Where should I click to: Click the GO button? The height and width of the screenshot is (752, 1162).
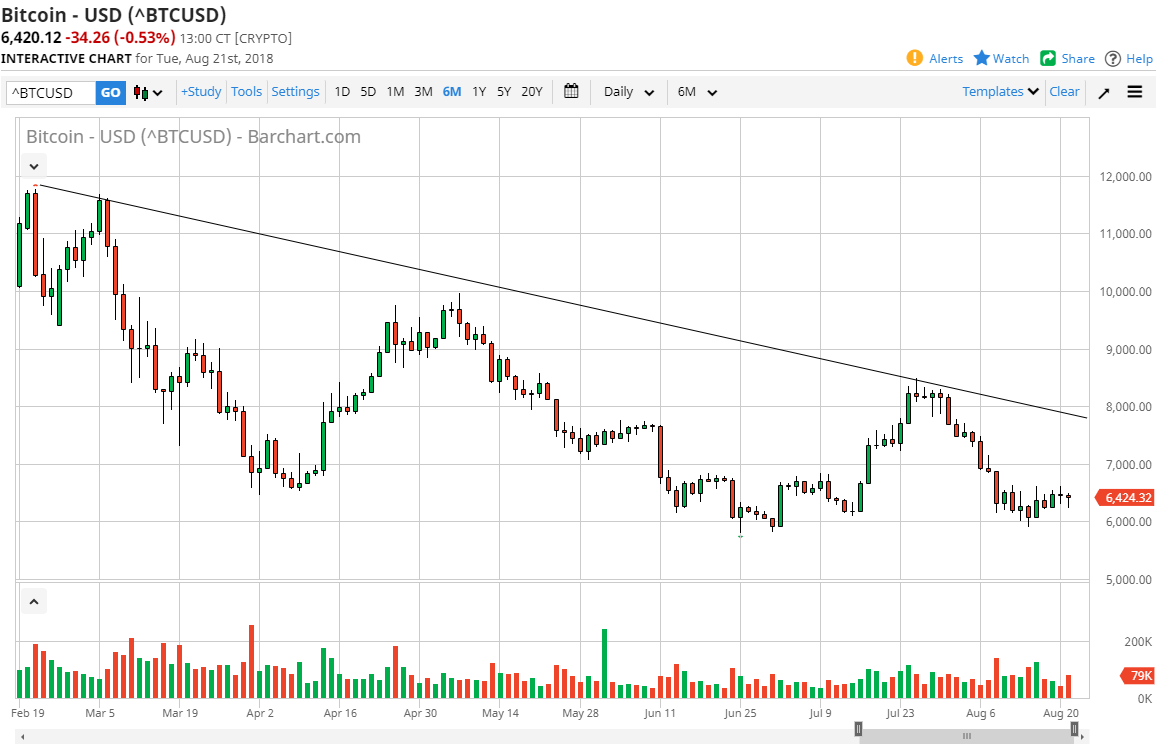pyautogui.click(x=110, y=92)
